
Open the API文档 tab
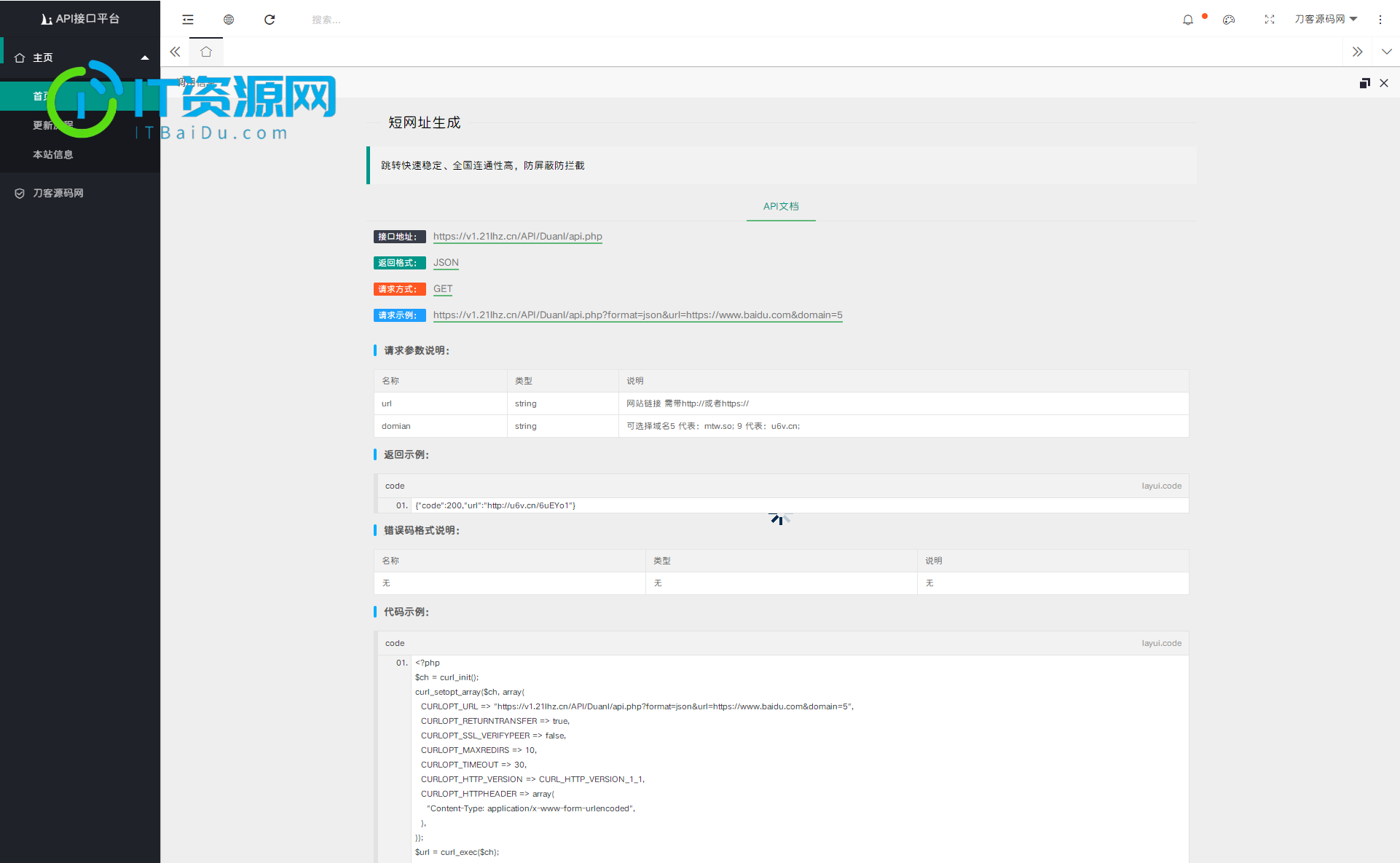coord(783,206)
